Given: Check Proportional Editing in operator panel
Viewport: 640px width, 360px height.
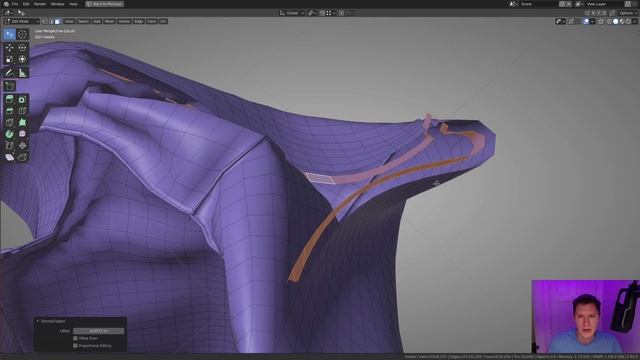Looking at the screenshot, I should pyautogui.click(x=75, y=346).
